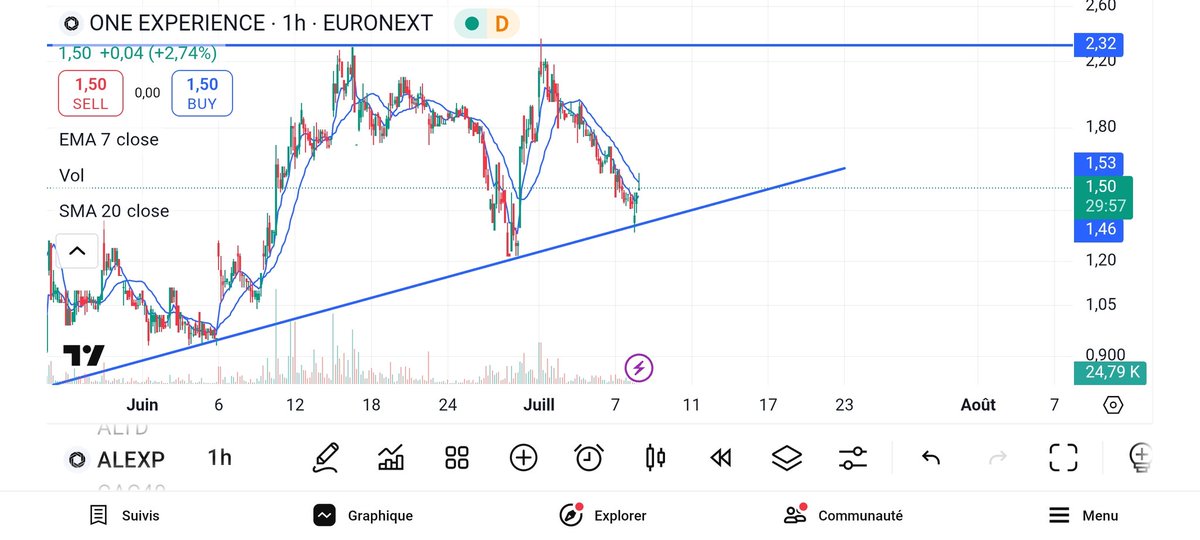
Task: Open the lightbulb ideas icon
Action: click(x=1140, y=458)
